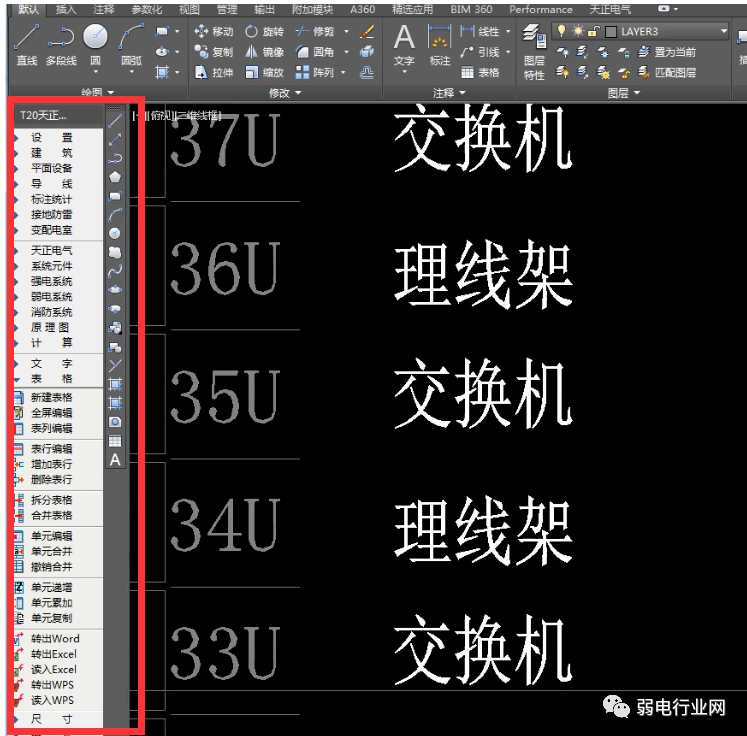Select 合并表格 in the table menu
Screen dimensions: 747x736
51,515
